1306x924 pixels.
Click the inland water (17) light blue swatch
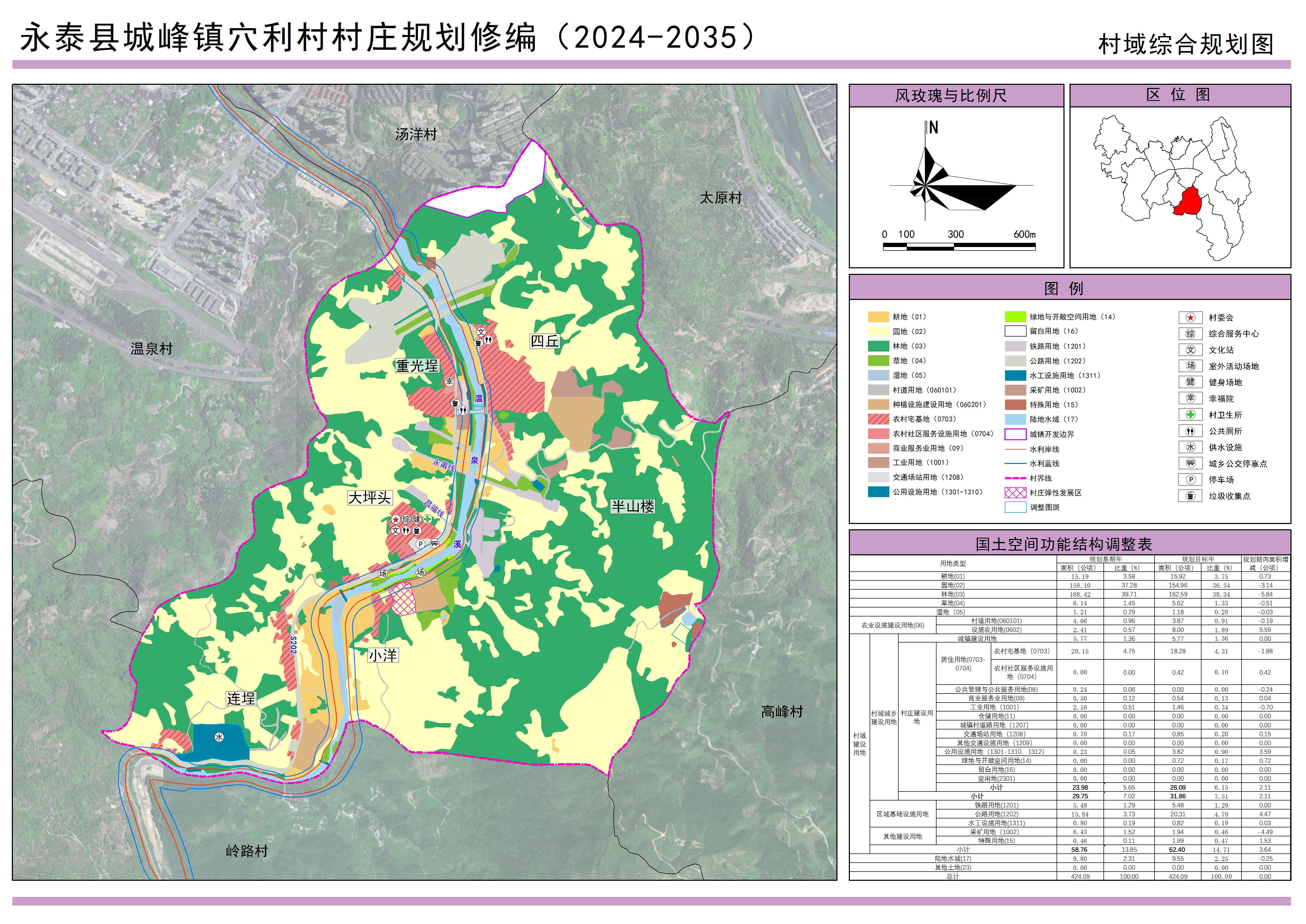tap(1015, 419)
